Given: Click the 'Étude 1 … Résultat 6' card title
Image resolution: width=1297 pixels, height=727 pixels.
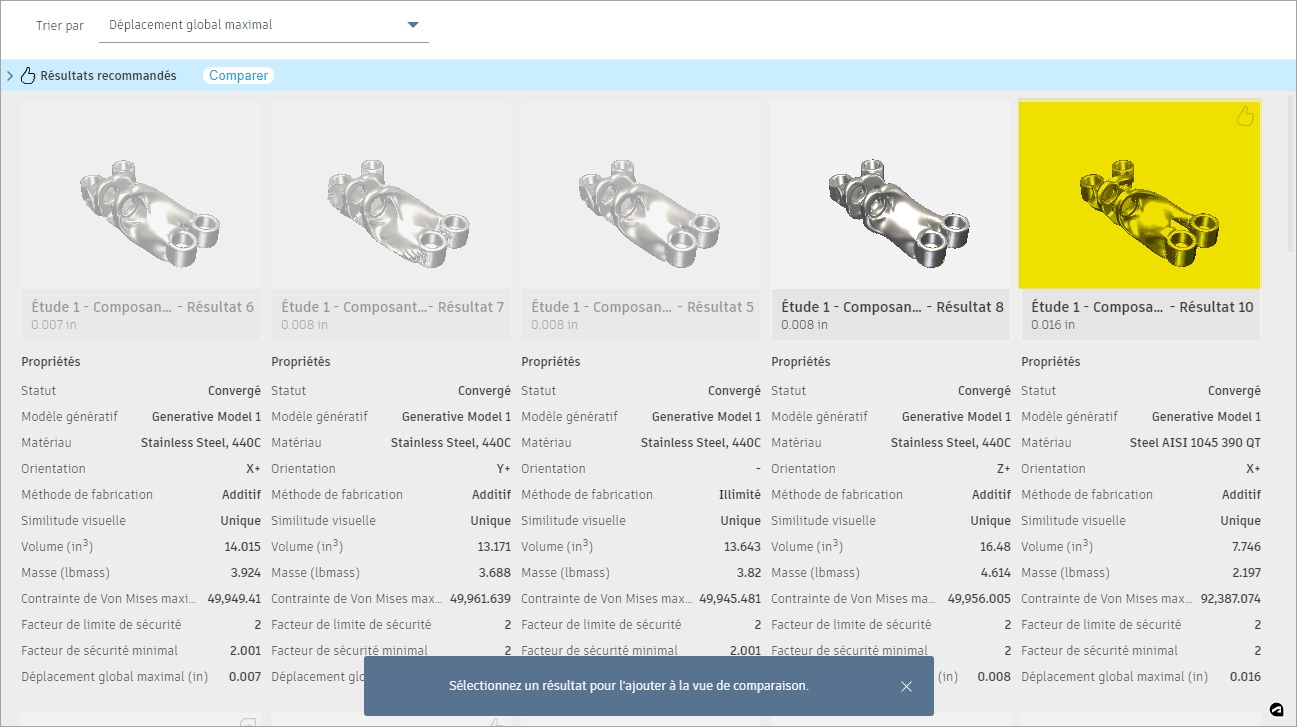Looking at the screenshot, I should click(x=142, y=307).
